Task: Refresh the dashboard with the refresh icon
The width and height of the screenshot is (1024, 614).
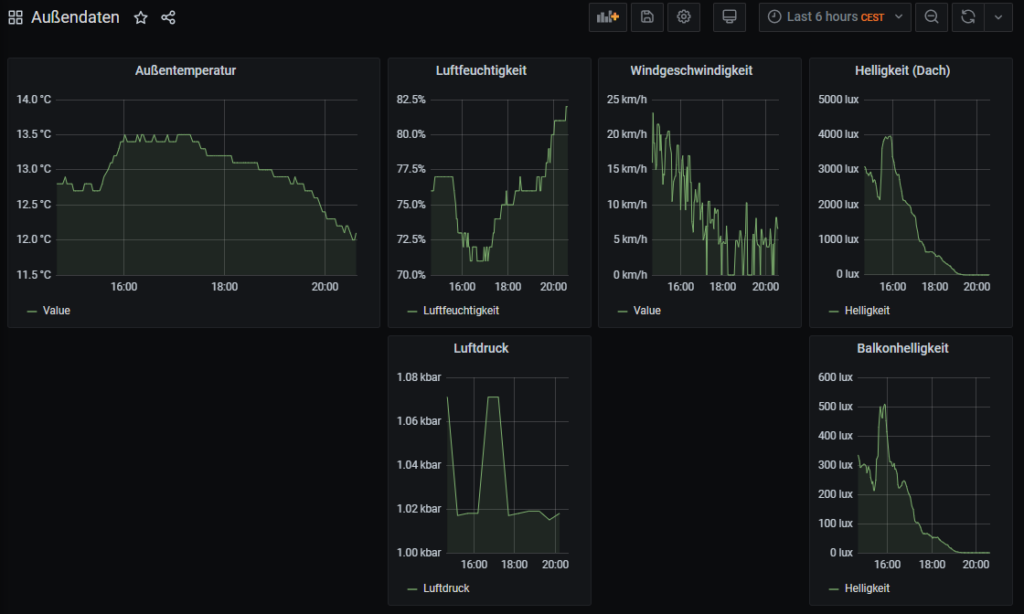Action: point(966,17)
